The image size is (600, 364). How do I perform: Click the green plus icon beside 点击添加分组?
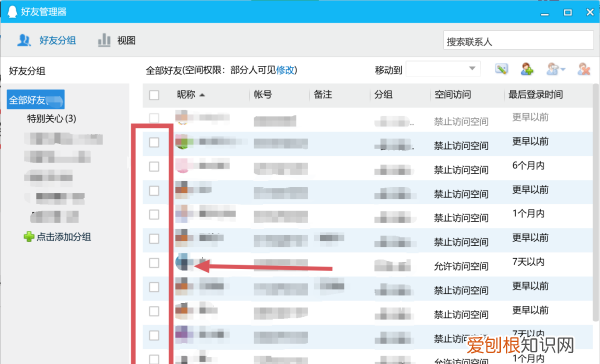click(x=29, y=237)
